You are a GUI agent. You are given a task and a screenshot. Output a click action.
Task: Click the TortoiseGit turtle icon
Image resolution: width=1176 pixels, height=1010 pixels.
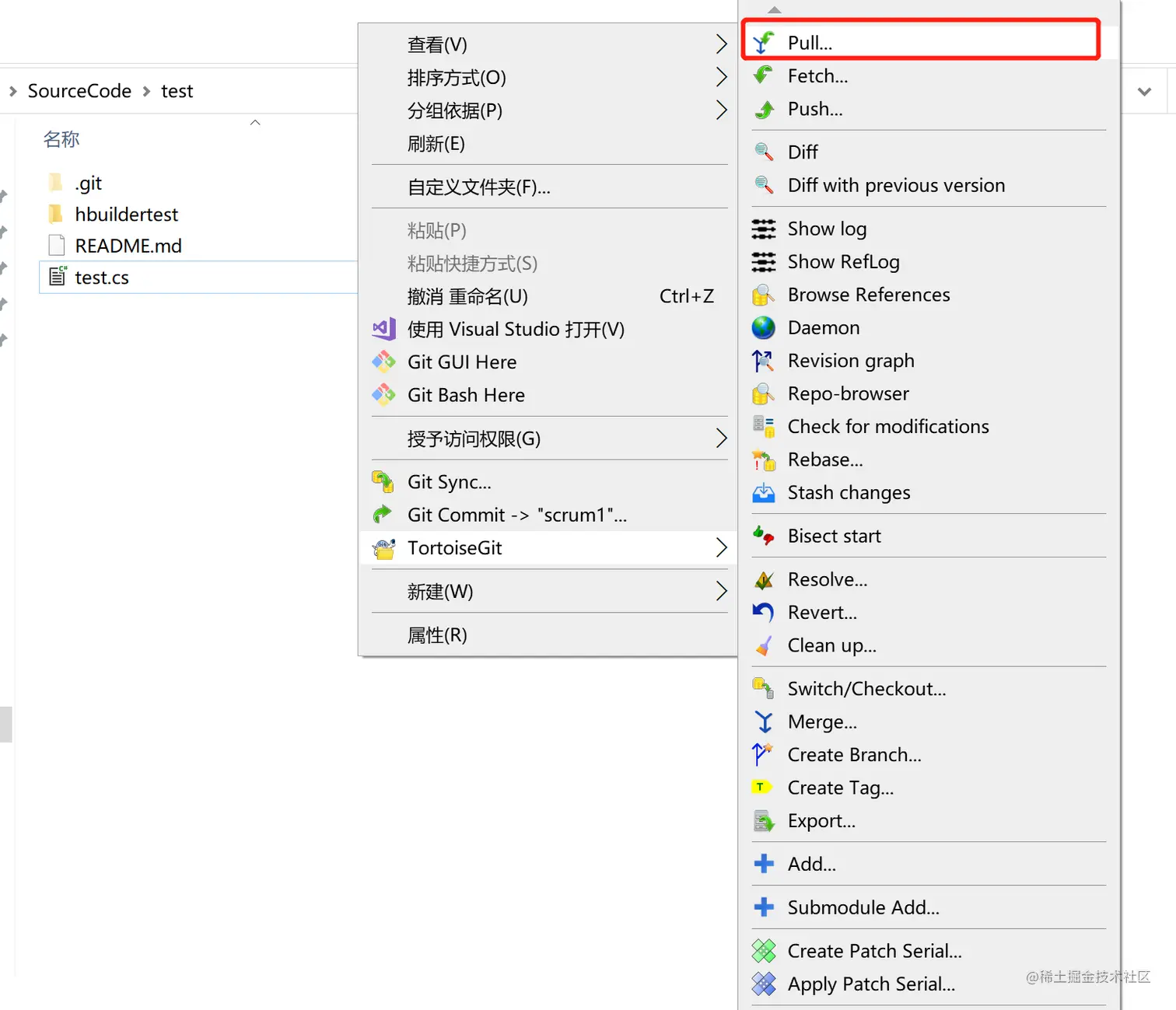[383, 548]
